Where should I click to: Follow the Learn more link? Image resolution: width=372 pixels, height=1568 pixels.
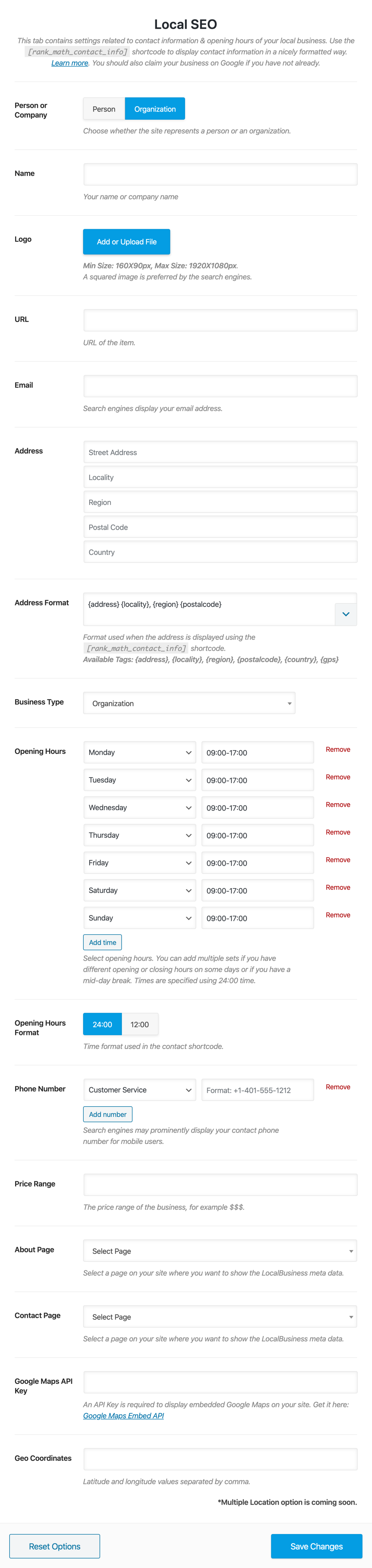pos(69,63)
